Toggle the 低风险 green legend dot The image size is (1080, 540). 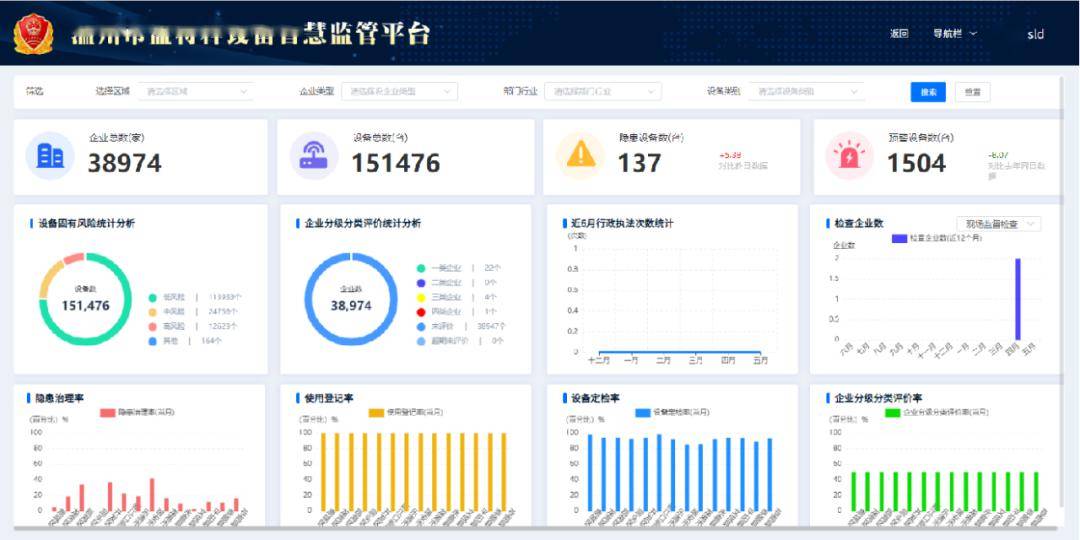[153, 298]
